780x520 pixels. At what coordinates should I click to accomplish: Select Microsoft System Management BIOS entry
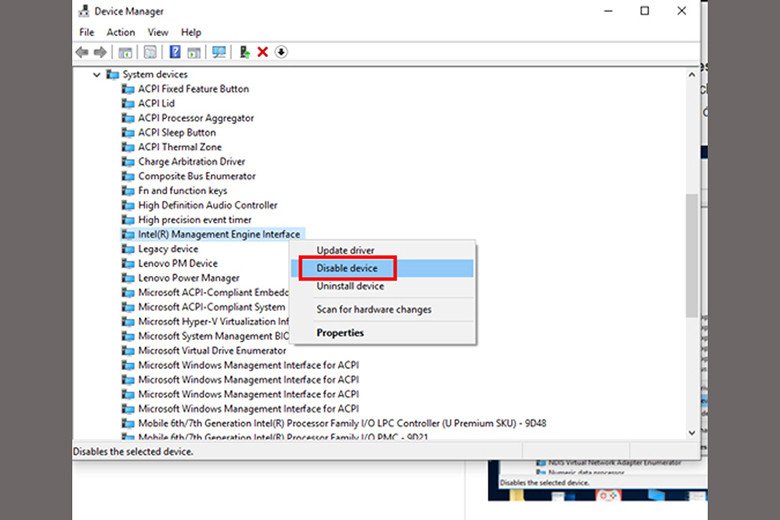click(213, 336)
